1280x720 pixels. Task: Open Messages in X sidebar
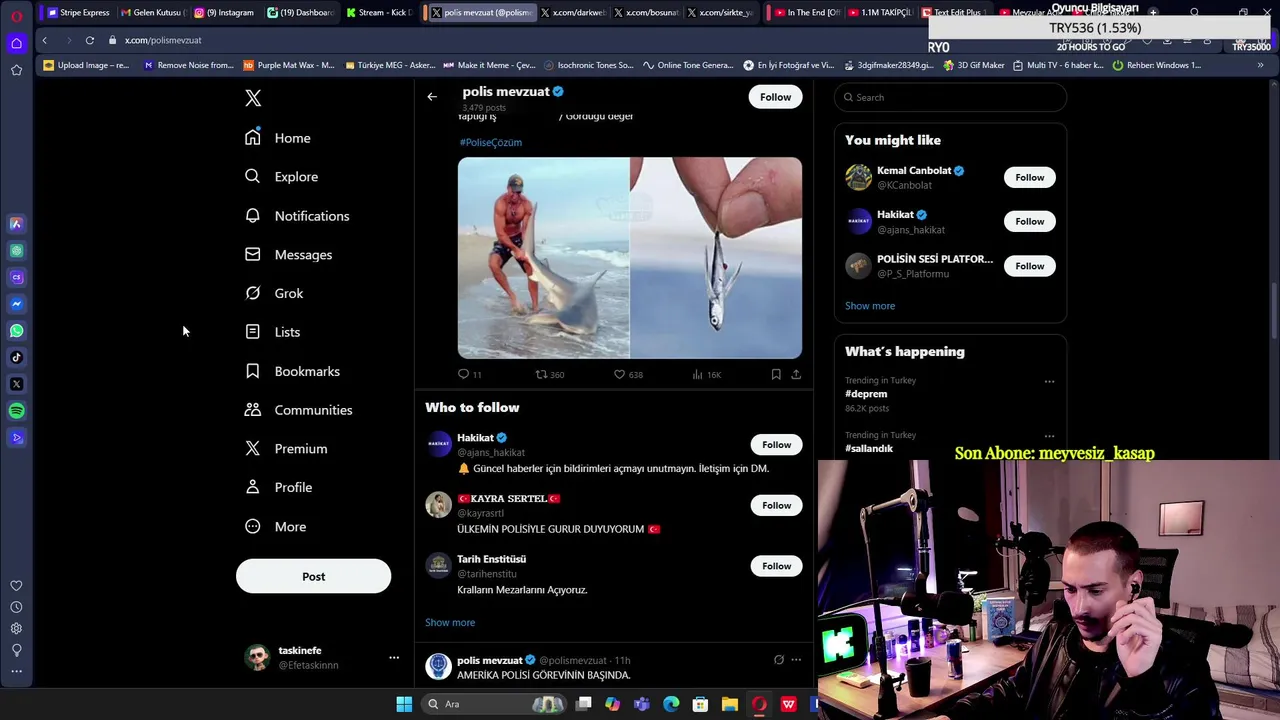click(x=289, y=255)
